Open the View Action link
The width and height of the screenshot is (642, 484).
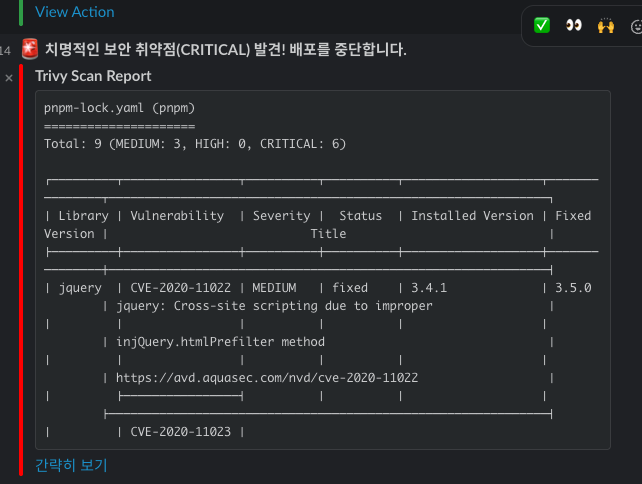coord(75,12)
